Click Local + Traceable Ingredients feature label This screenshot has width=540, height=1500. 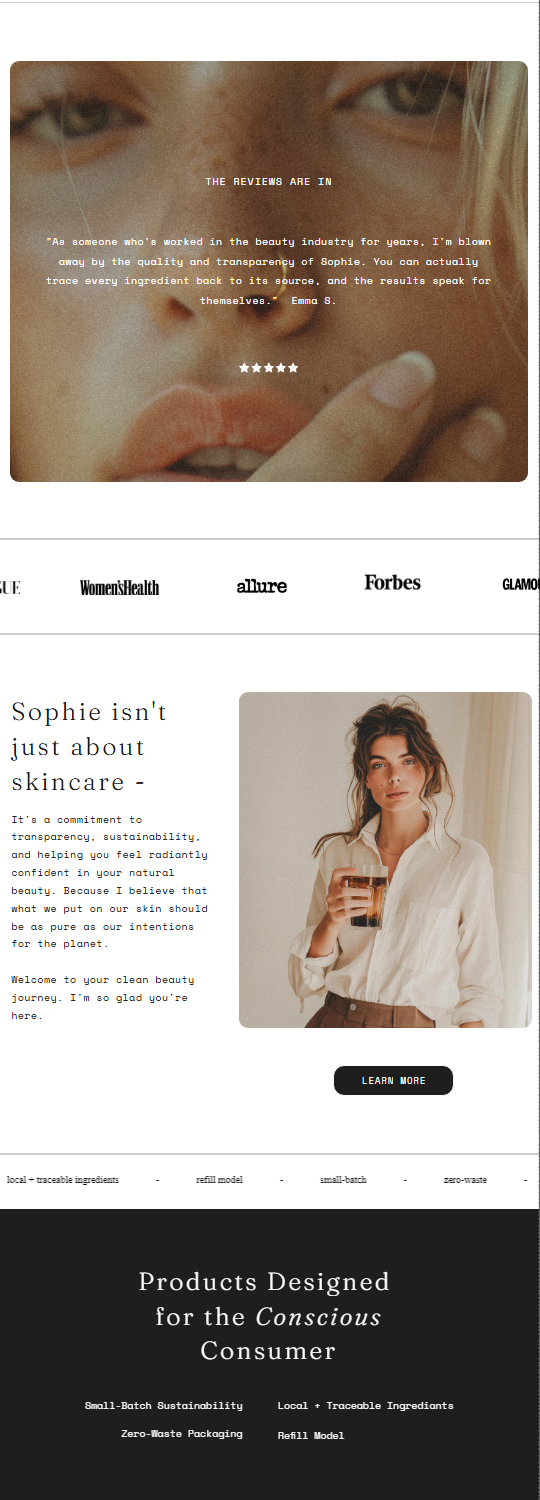coord(365,1405)
